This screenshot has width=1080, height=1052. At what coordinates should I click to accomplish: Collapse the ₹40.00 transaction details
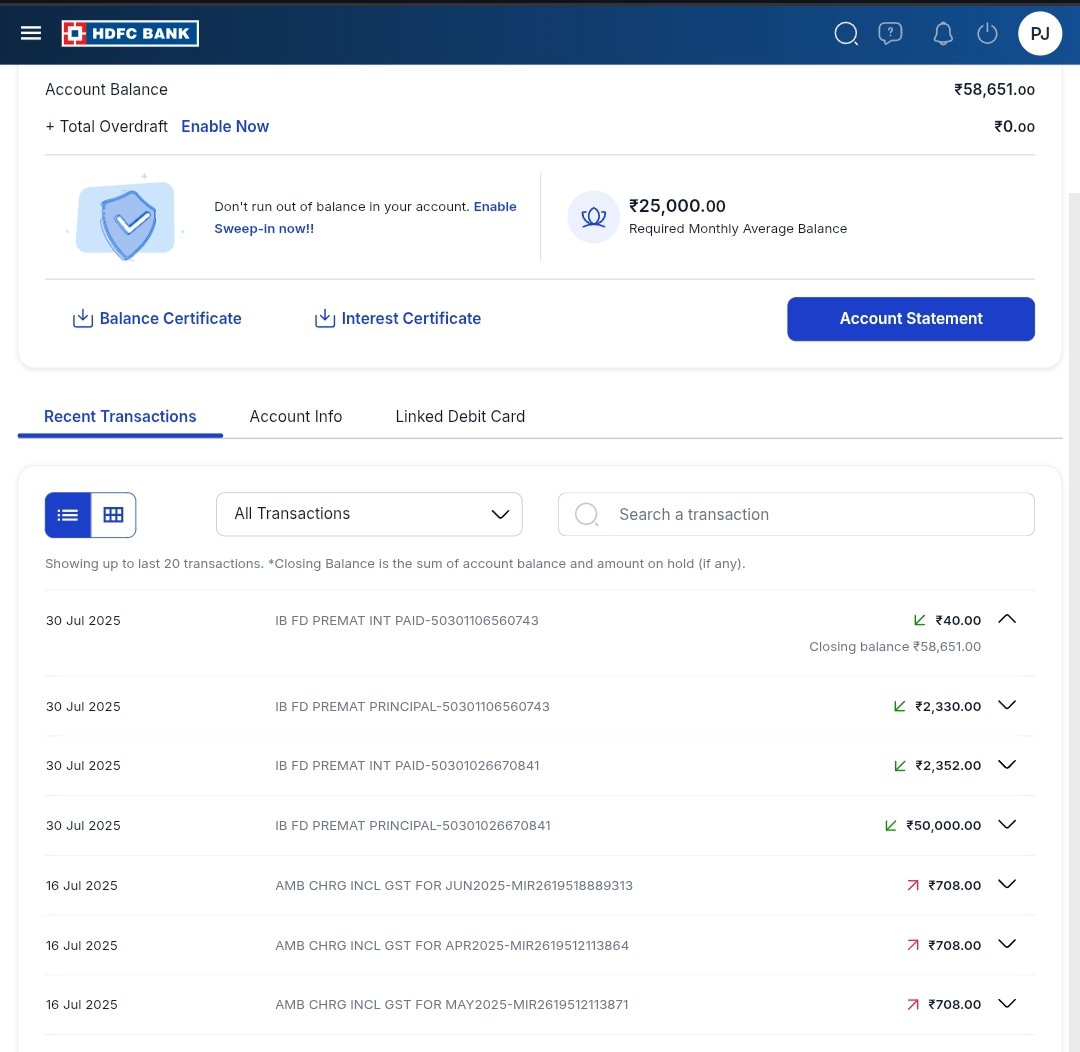pyautogui.click(x=1007, y=619)
